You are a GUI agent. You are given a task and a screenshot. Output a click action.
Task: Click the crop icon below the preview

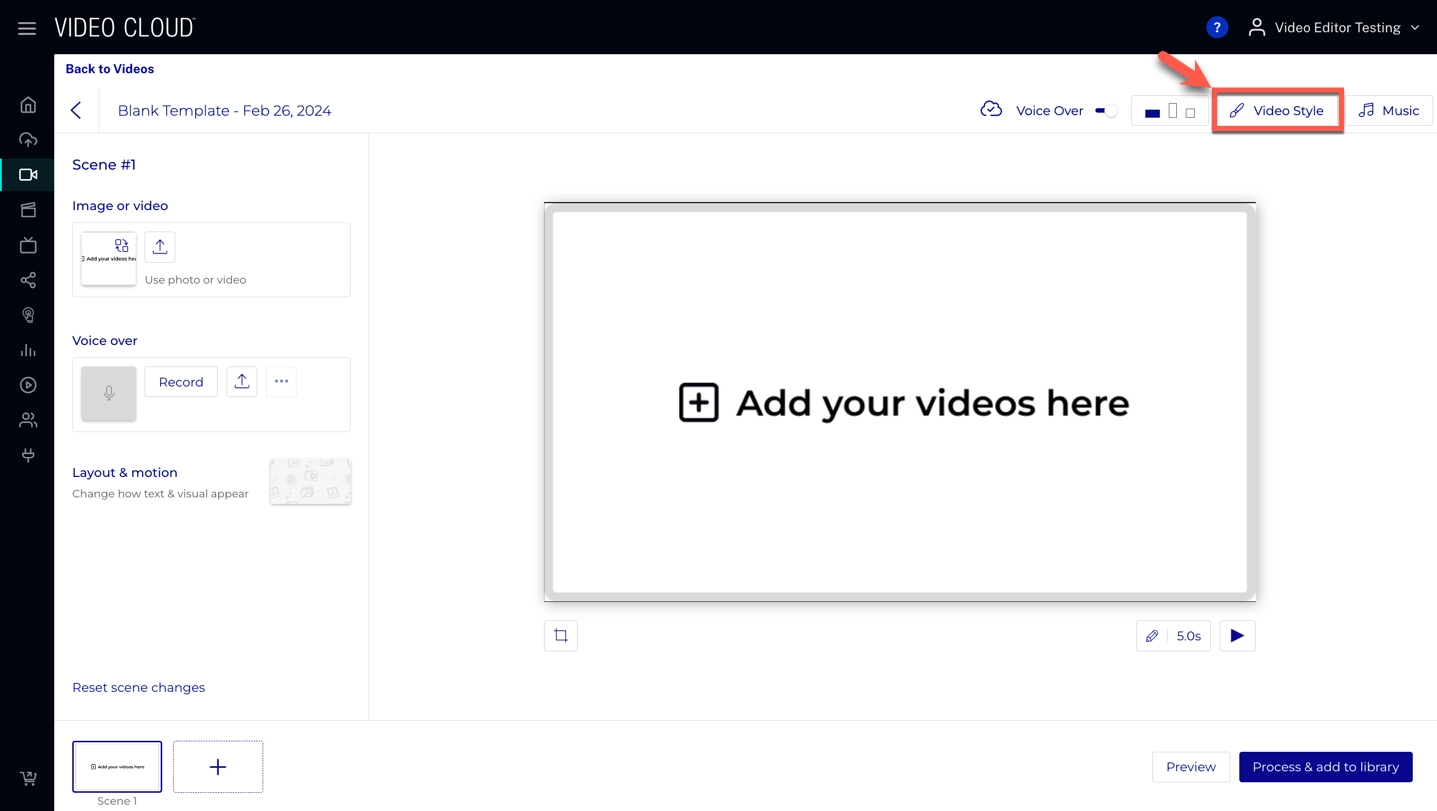[561, 636]
